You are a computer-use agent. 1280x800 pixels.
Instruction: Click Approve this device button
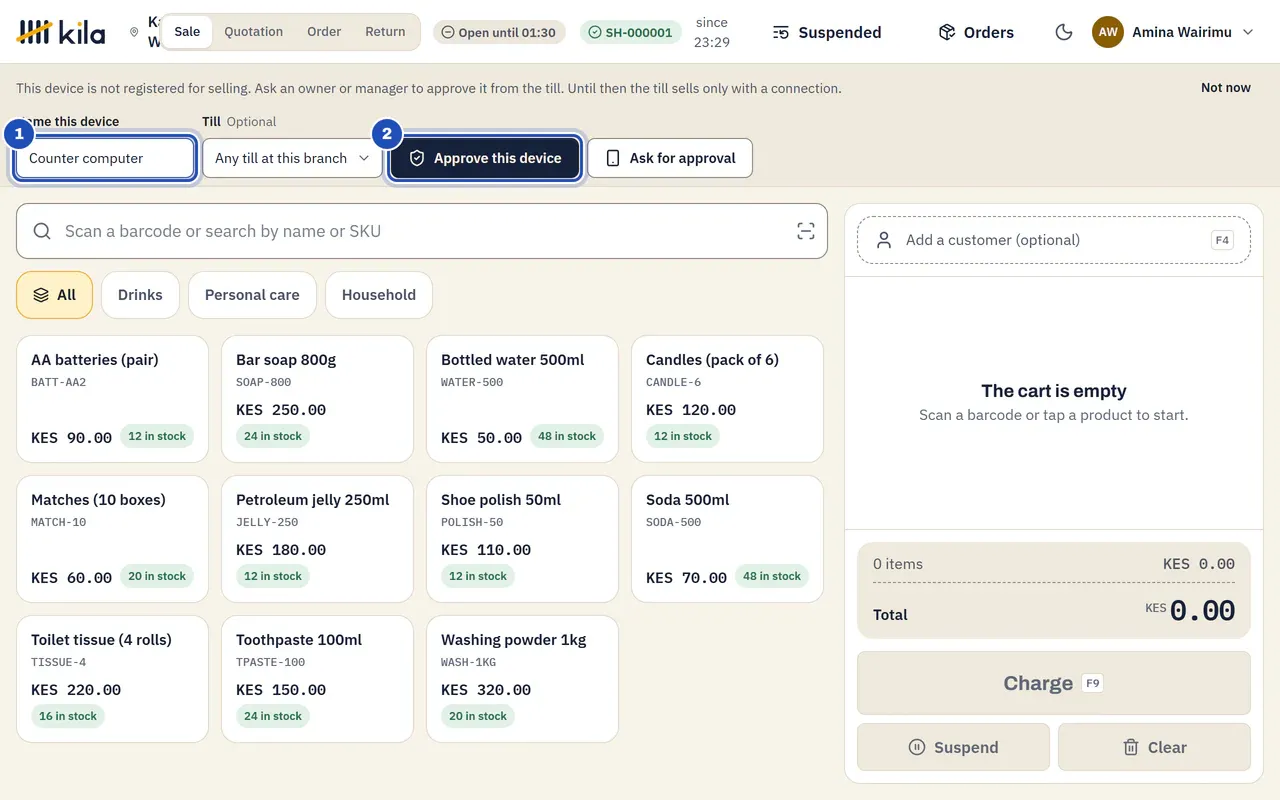(485, 158)
